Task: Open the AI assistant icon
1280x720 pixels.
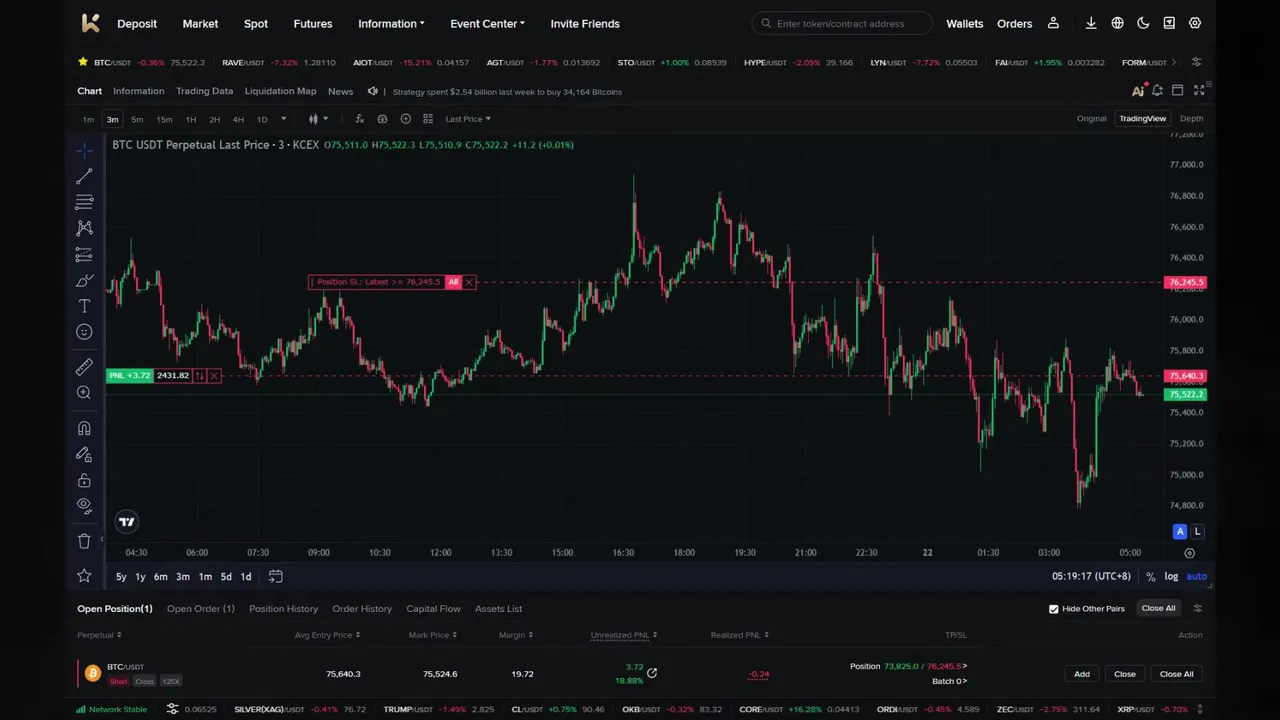Action: 1138,91
